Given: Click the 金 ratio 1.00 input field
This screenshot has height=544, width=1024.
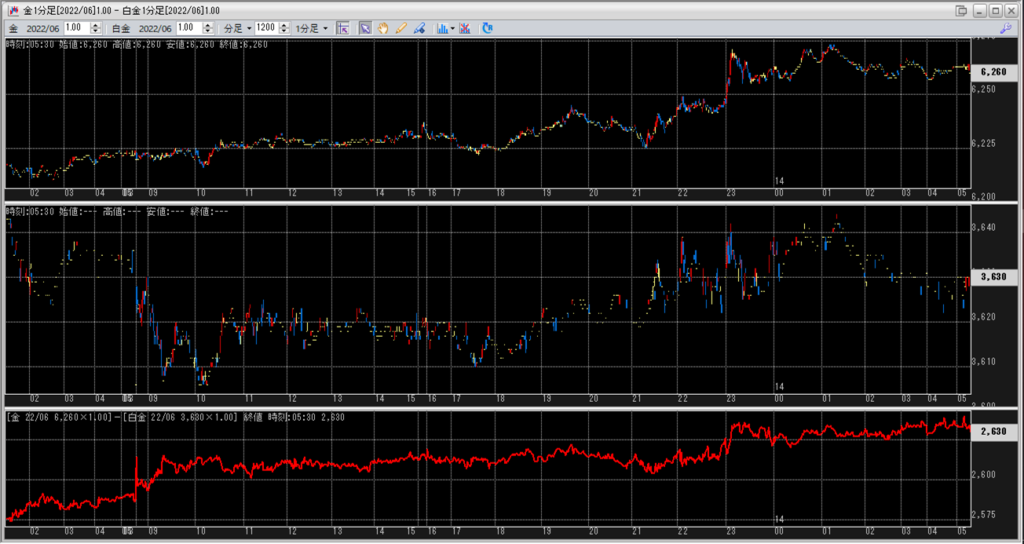Looking at the screenshot, I should (77, 28).
